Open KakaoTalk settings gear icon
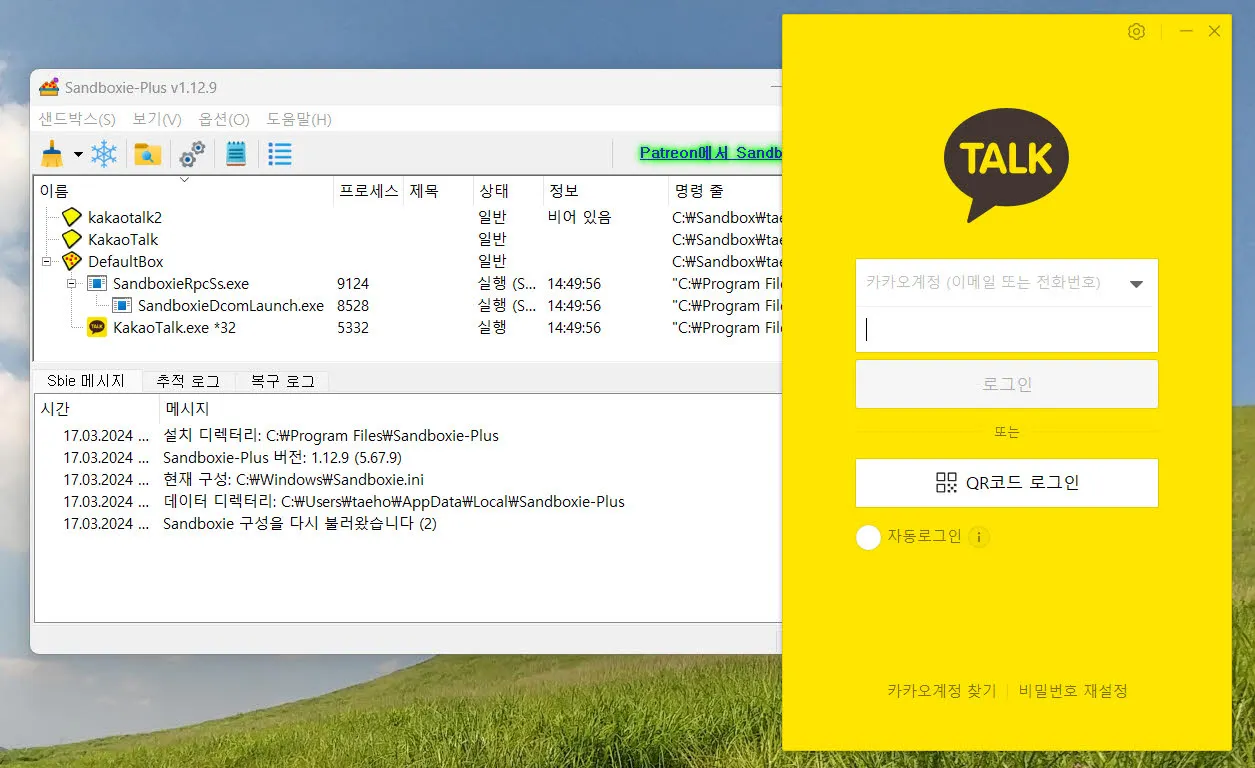1255x768 pixels. [x=1136, y=32]
